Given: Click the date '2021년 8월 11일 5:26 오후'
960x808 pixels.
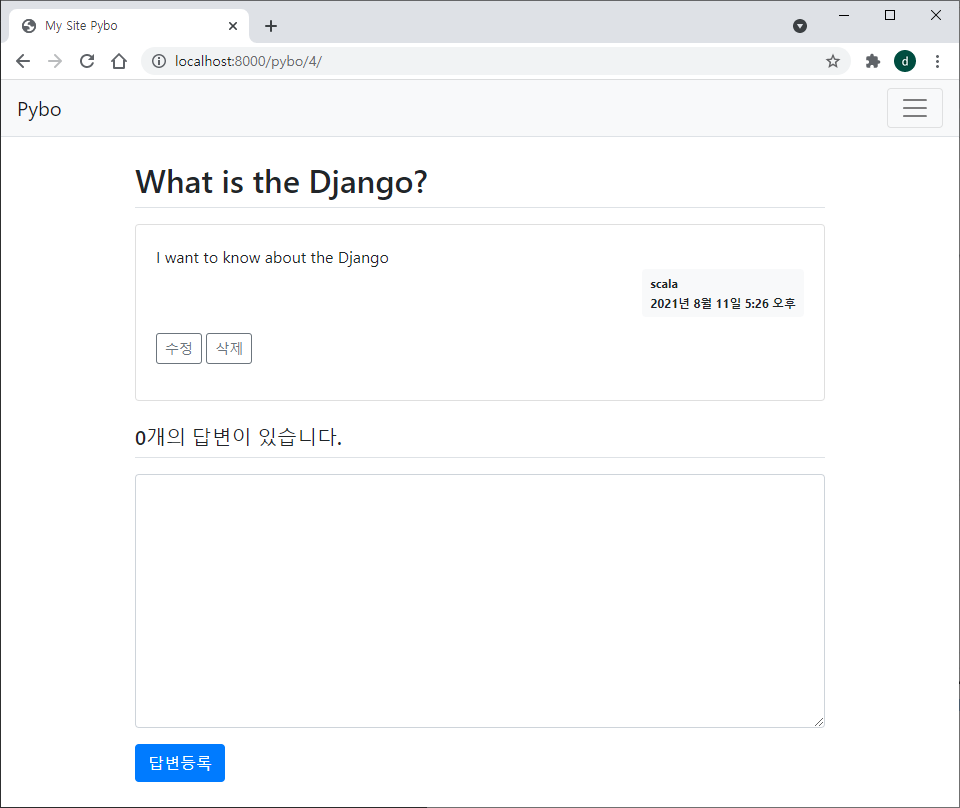Looking at the screenshot, I should coord(722,304).
